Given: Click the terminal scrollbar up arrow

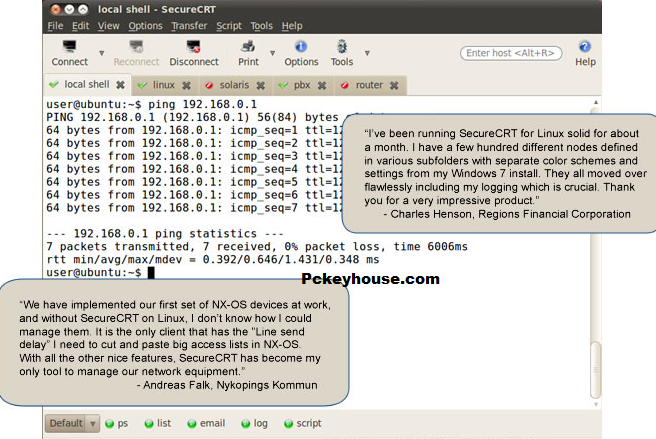Looking at the screenshot, I should 596,102.
